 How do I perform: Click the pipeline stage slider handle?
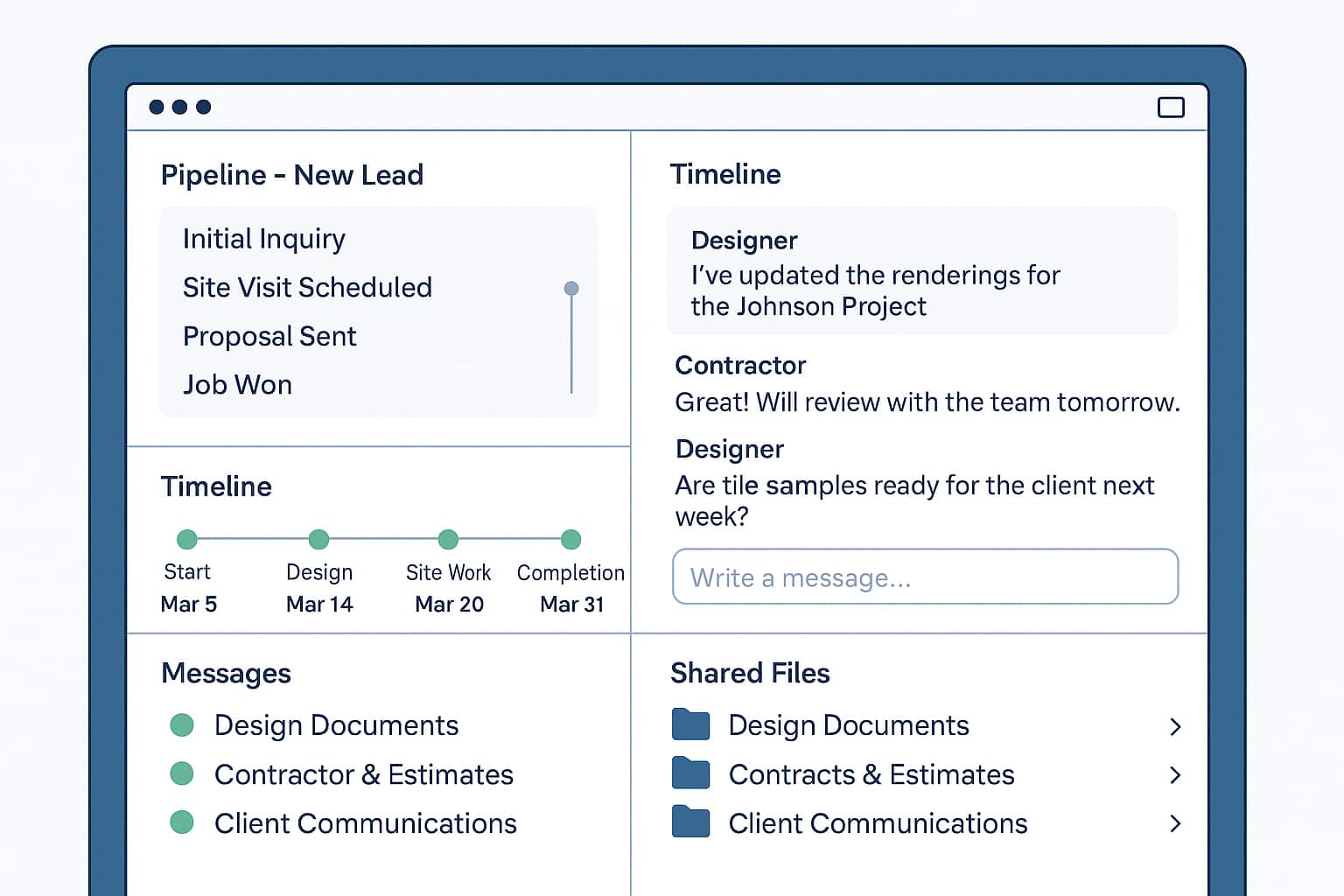coord(571,289)
